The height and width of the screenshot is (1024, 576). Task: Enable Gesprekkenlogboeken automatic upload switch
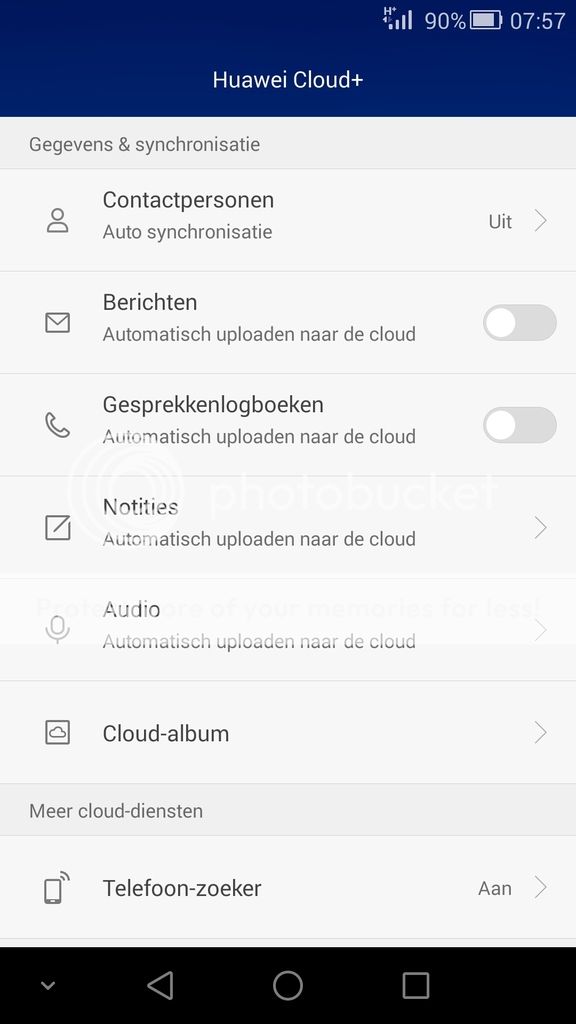point(520,425)
